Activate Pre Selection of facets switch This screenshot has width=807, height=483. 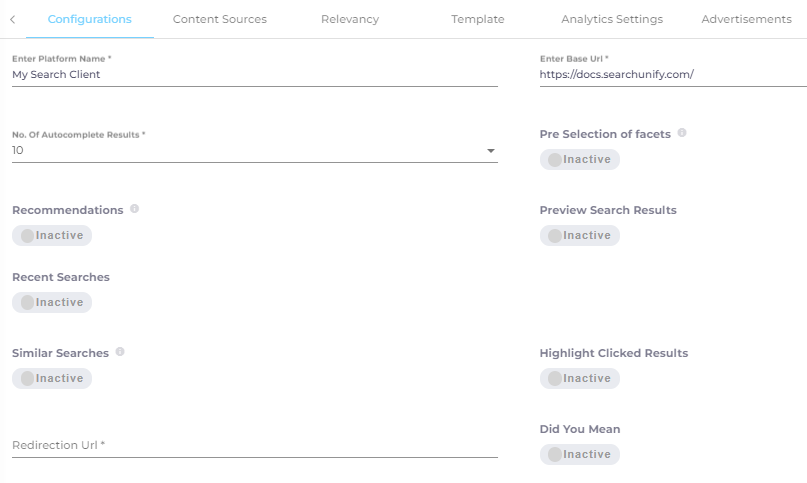tap(580, 160)
